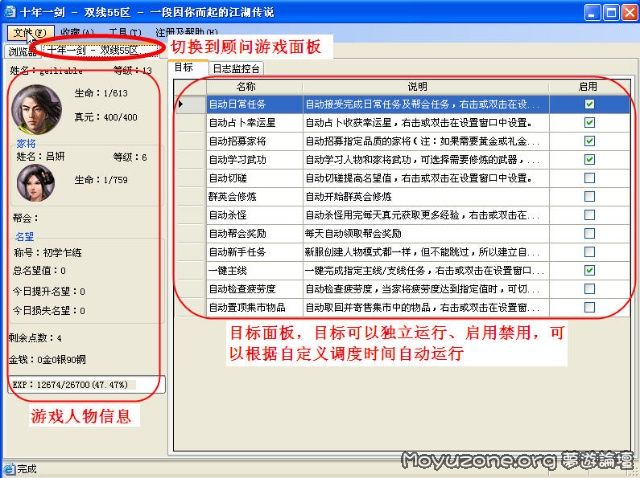640x478 pixels.
Task: Close the 十年一剑 window
Action: pos(630,13)
